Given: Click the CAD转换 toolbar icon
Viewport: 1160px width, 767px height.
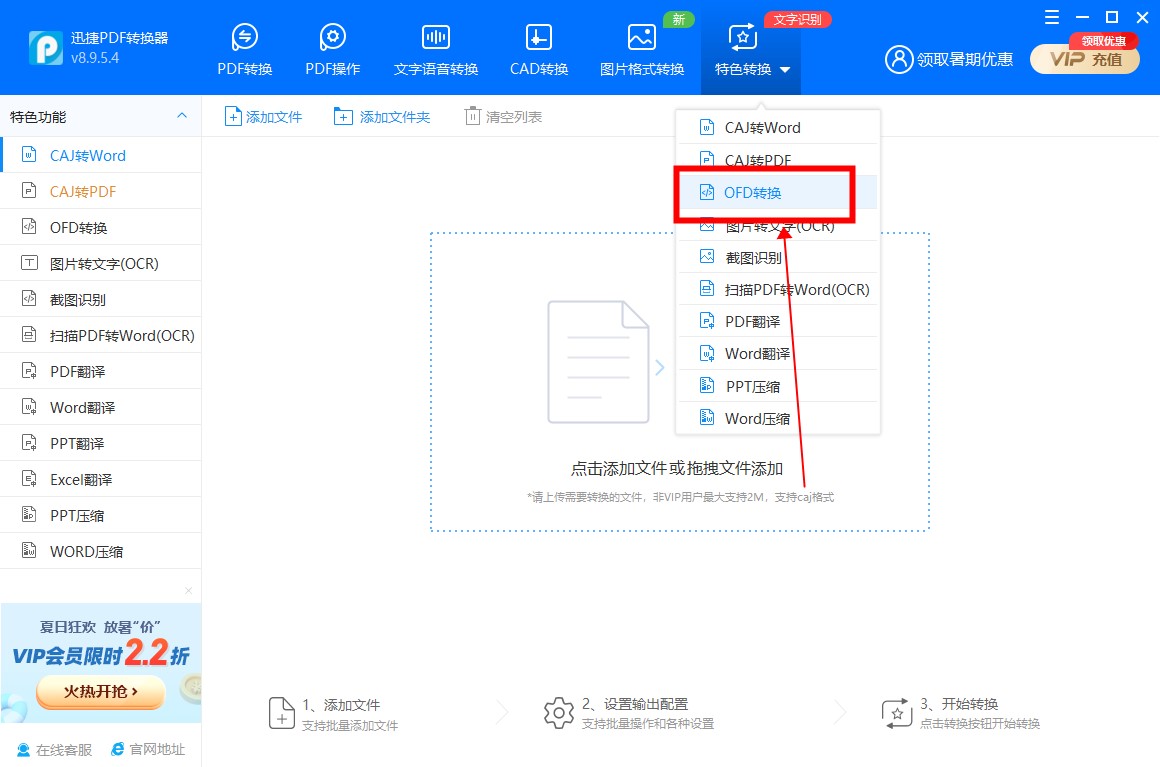Looking at the screenshot, I should pos(539,38).
